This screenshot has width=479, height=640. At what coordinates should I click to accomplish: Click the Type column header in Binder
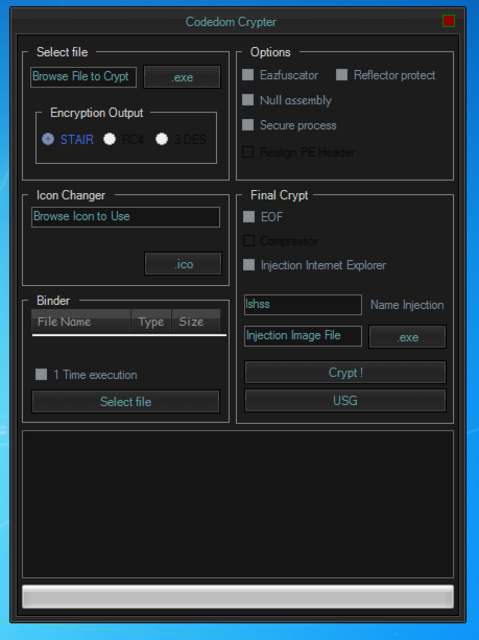[151, 322]
